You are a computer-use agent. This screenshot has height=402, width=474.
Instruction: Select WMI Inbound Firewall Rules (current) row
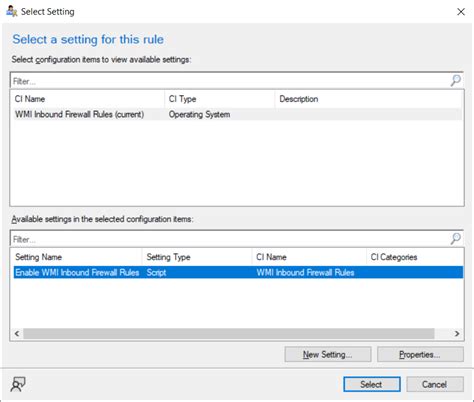pos(237,114)
